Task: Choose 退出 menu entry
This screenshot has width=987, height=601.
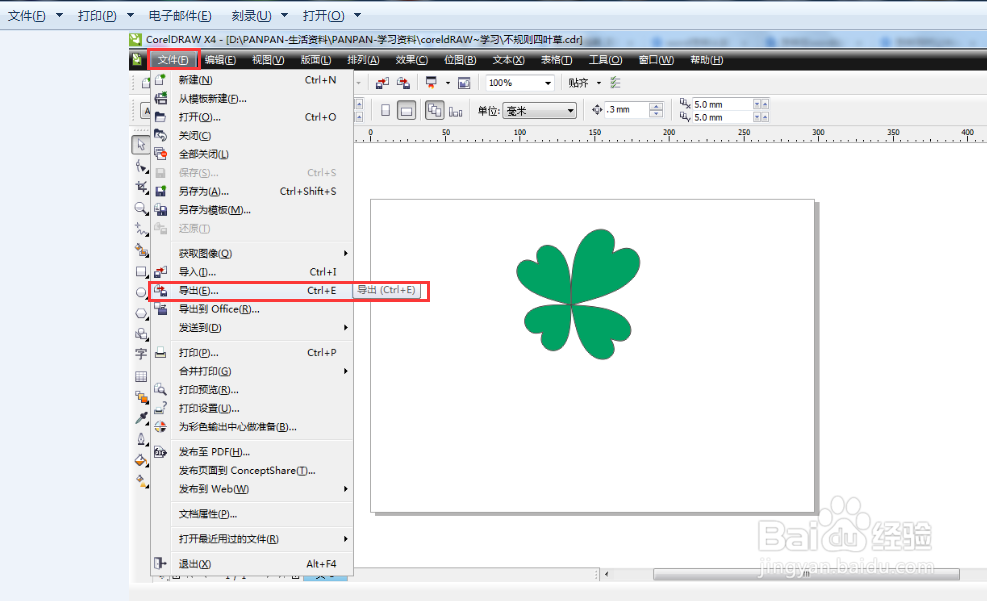Action: (252, 564)
